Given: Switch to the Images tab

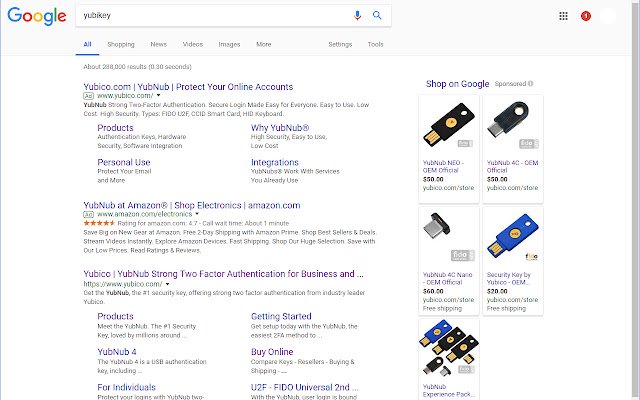Looking at the screenshot, I should 229,44.
